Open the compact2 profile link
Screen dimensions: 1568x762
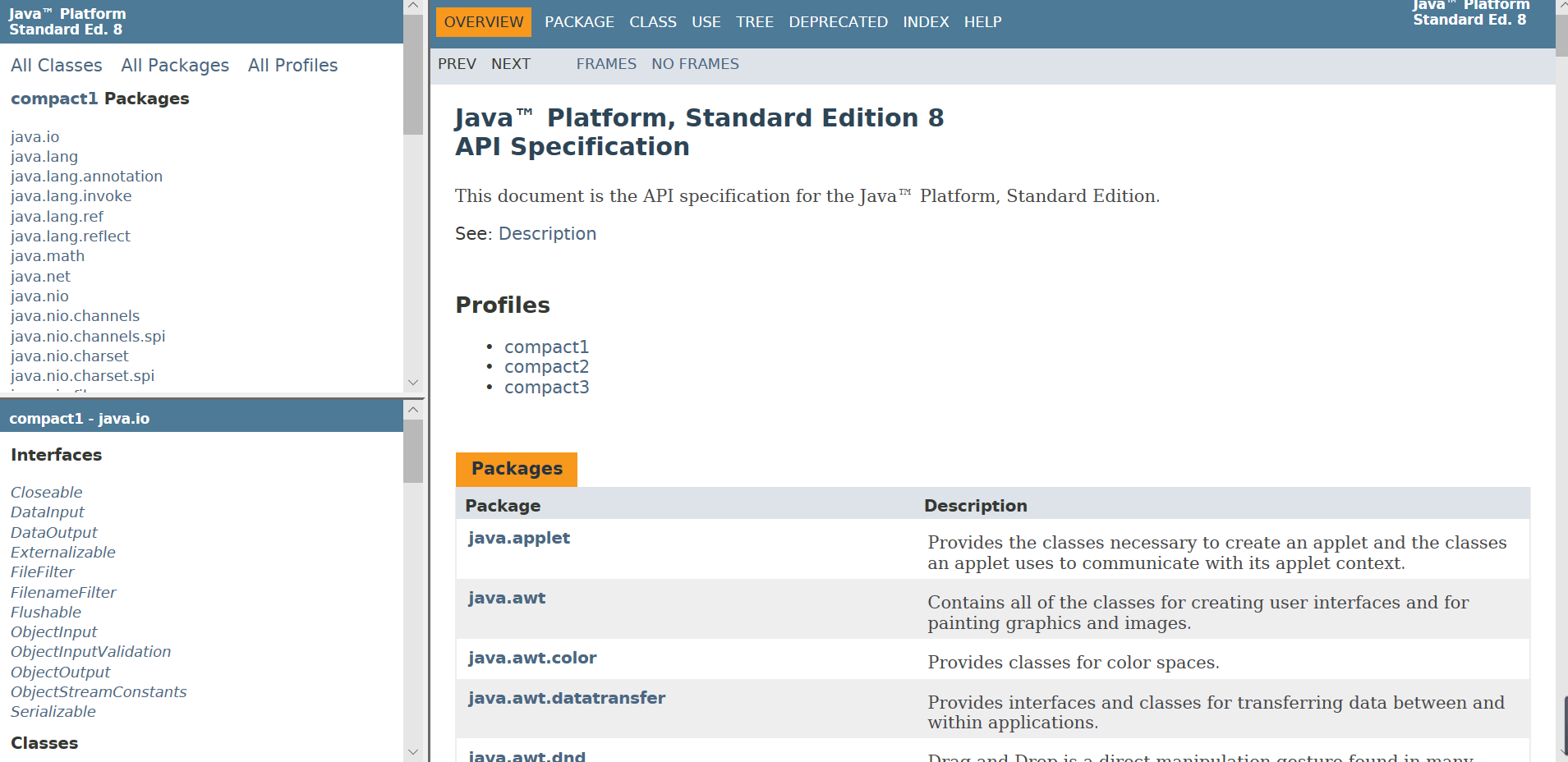(546, 367)
